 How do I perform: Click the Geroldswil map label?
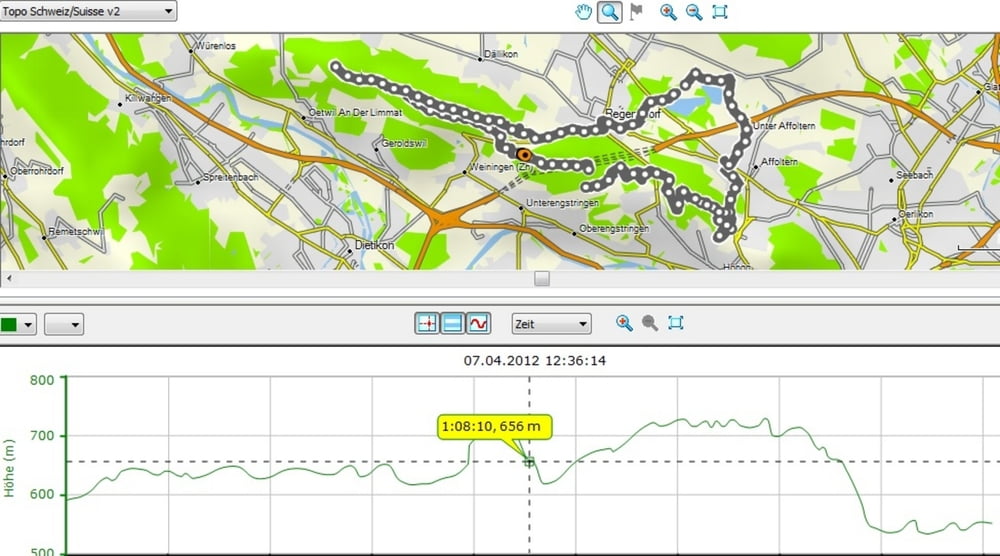[404, 143]
